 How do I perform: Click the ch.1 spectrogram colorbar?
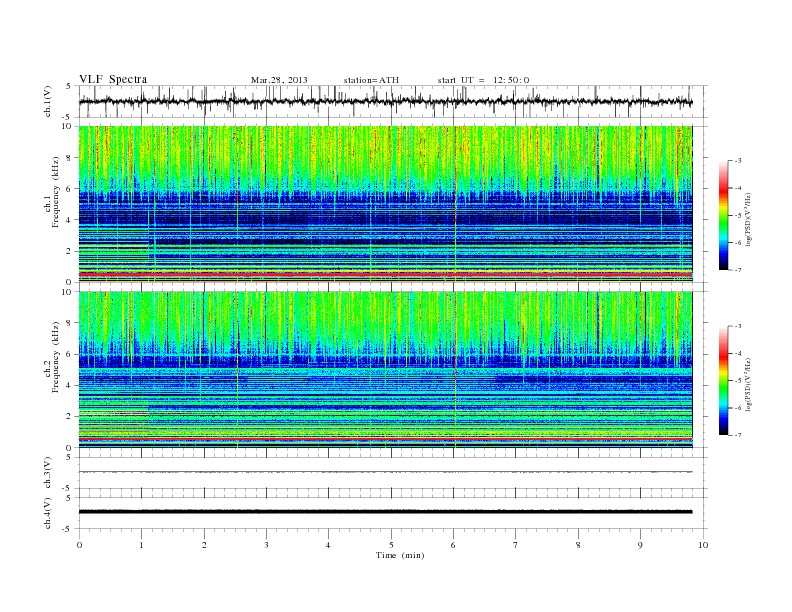[x=723, y=215]
